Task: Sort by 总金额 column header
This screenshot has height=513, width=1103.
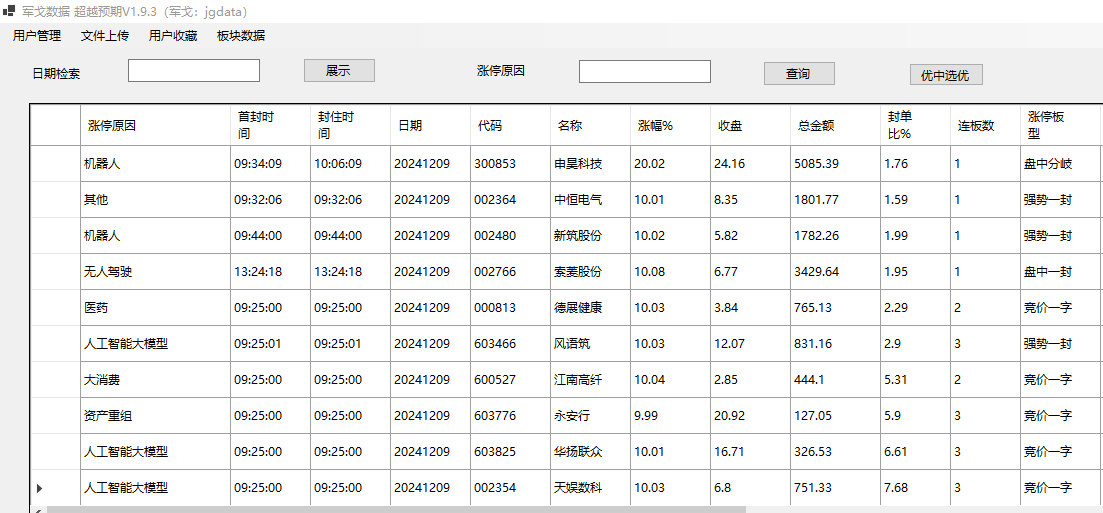Action: click(x=835, y=126)
